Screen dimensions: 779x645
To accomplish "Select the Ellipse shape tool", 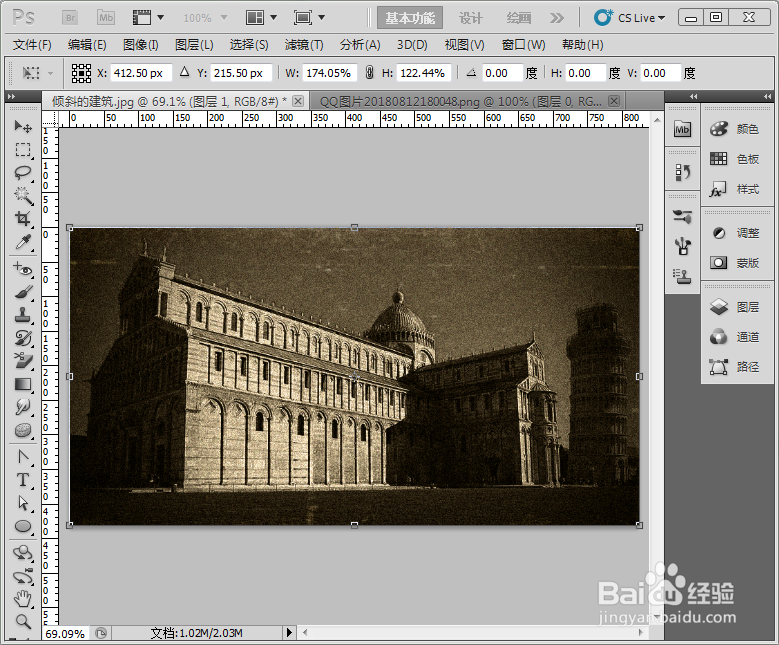I will click(x=23, y=526).
